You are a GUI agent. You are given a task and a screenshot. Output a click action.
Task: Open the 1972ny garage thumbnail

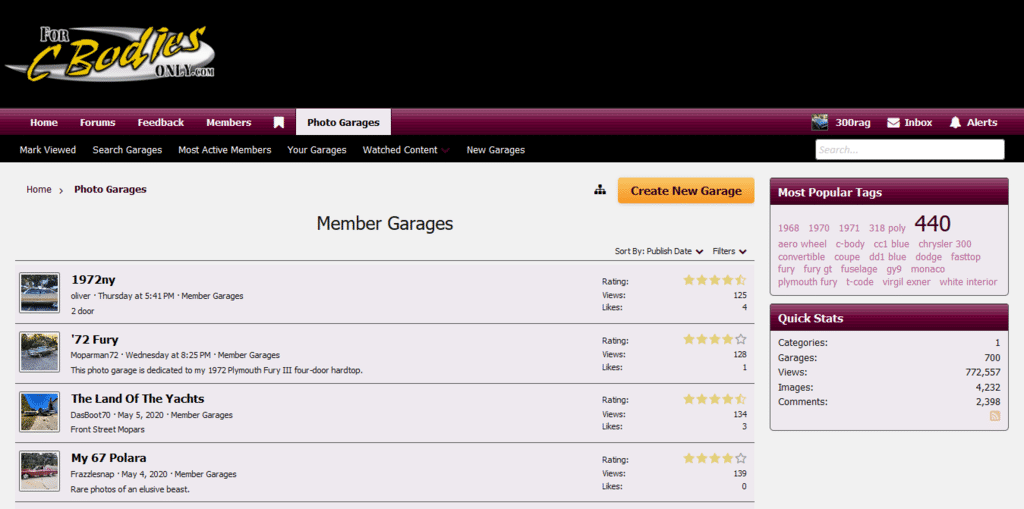coord(39,292)
